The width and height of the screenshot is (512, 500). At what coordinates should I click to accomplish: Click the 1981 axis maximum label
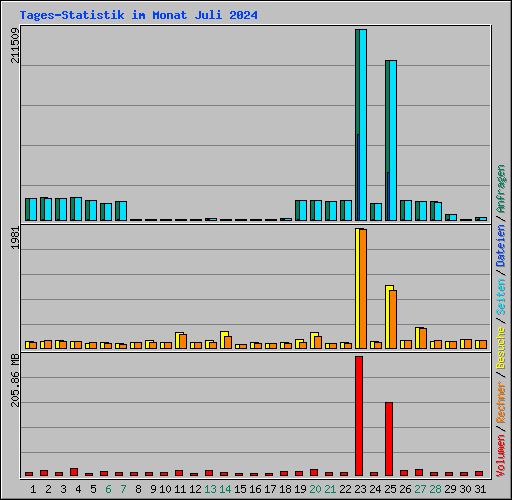pos(15,238)
